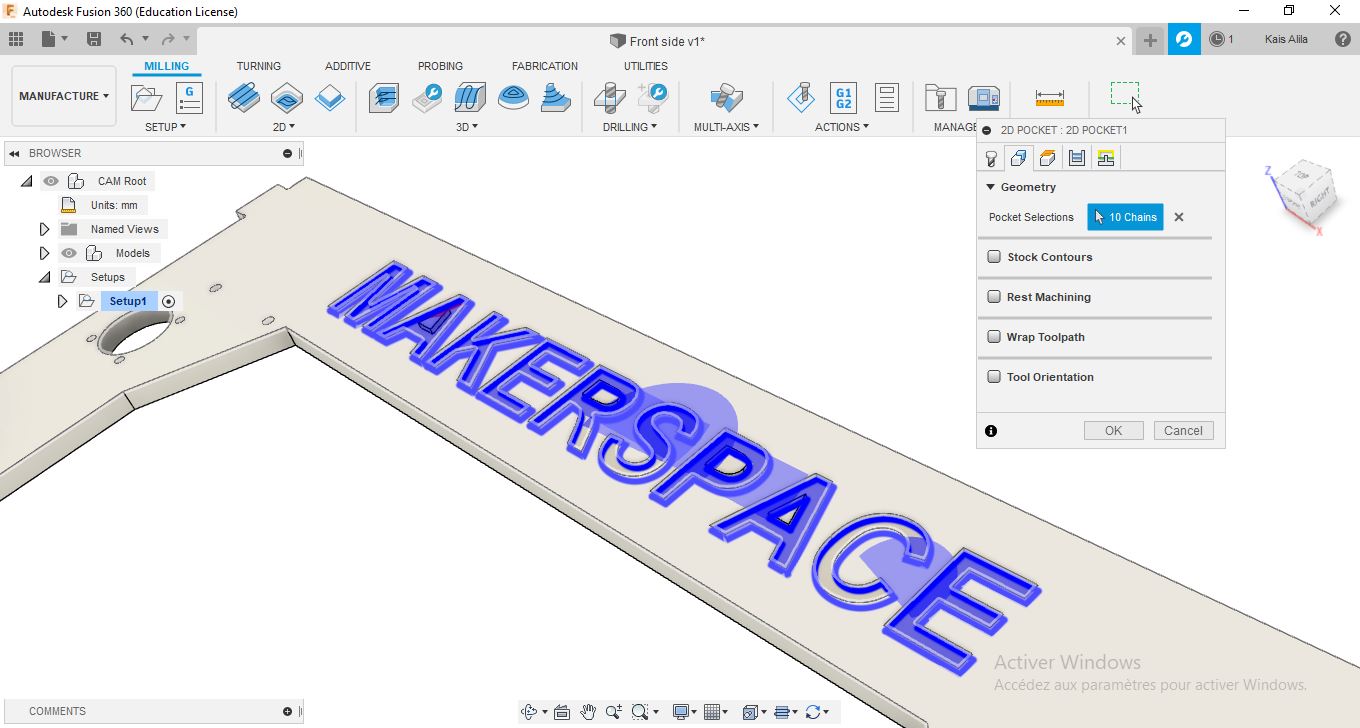Open the Help question mark icon

pos(1343,39)
